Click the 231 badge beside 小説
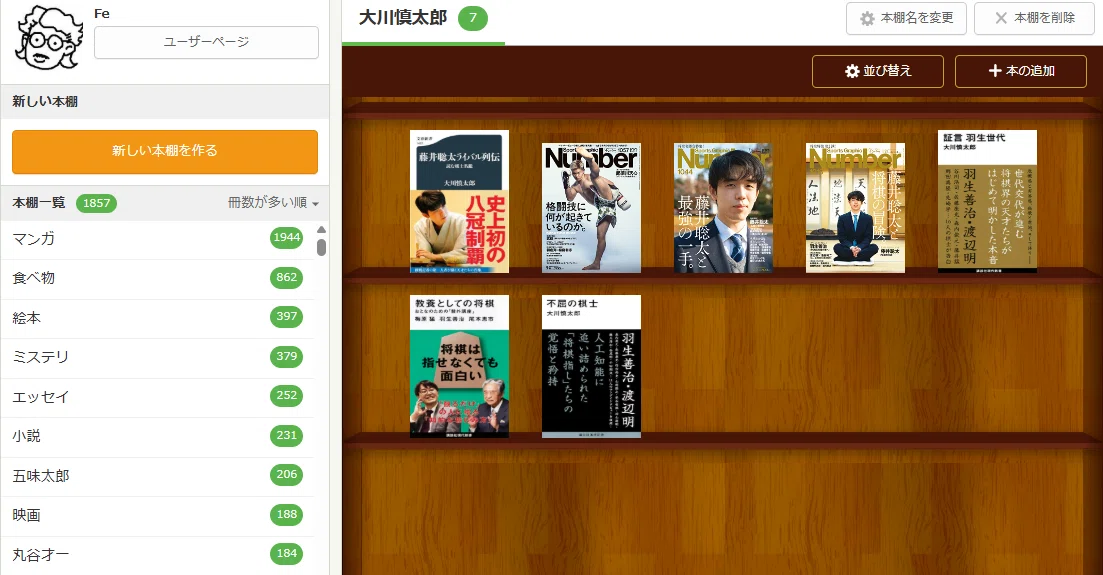Image resolution: width=1103 pixels, height=575 pixels. click(286, 435)
